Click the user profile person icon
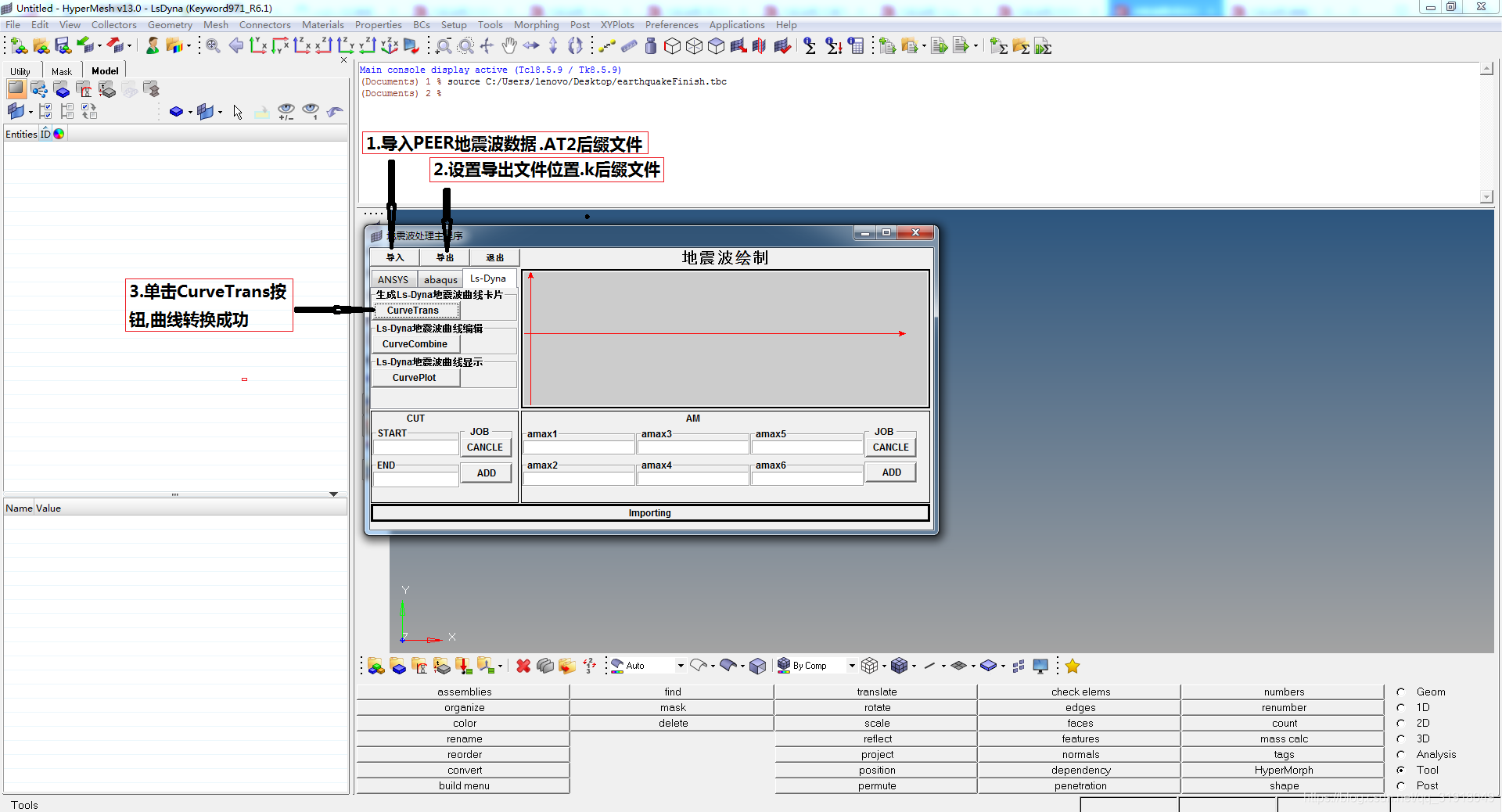Viewport: 1502px width, 812px height. point(153,46)
